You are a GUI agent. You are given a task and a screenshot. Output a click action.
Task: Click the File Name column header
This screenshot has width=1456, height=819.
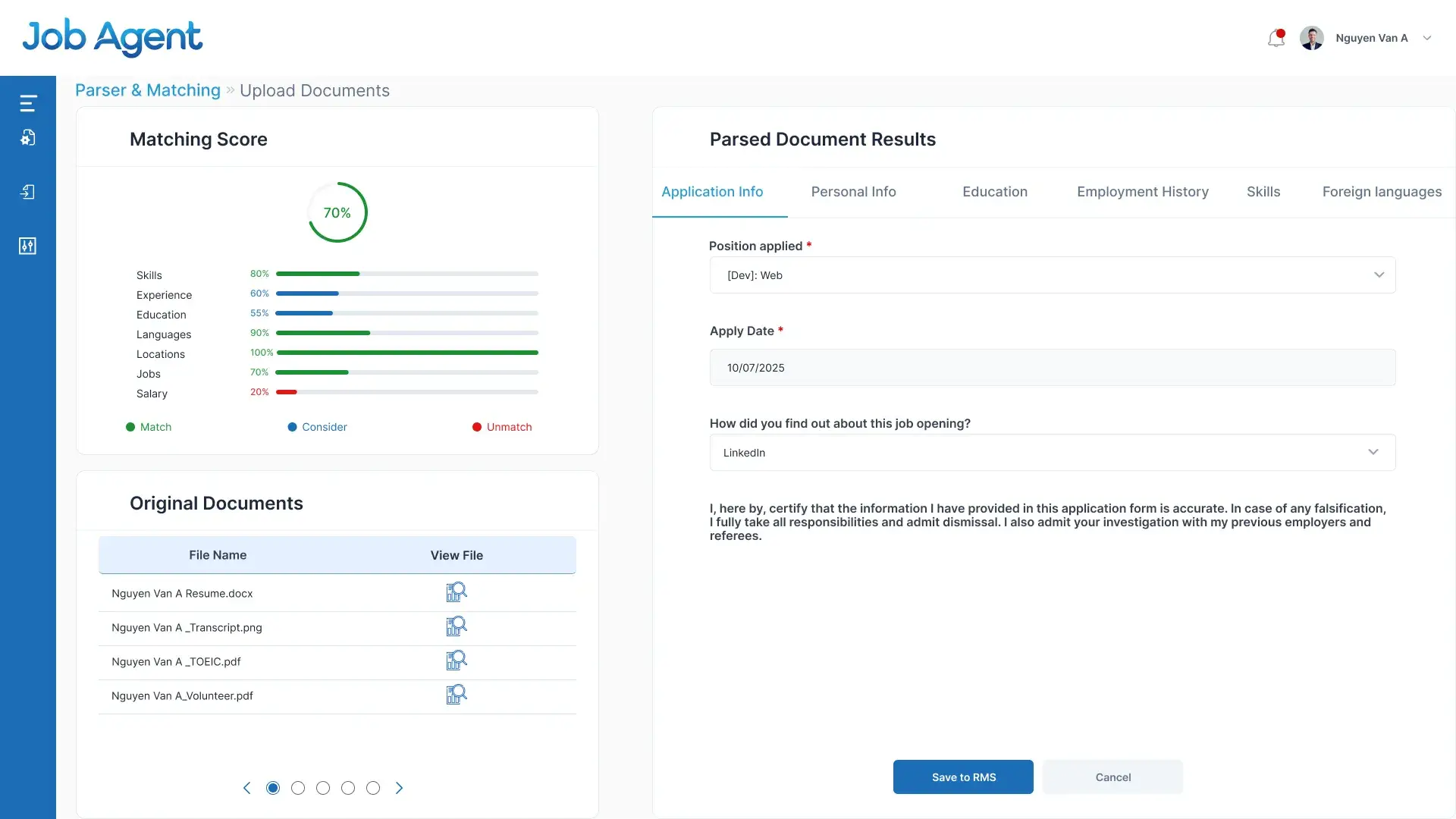point(218,555)
